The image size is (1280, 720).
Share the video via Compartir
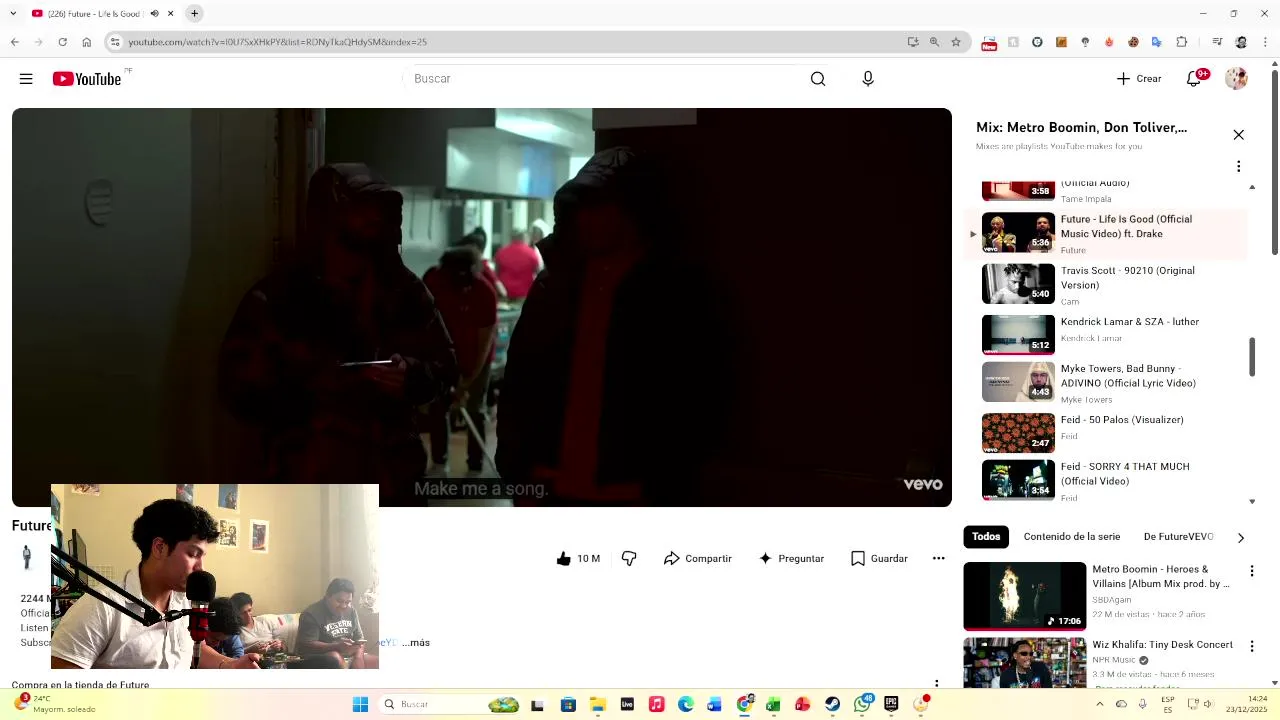pyautogui.click(x=698, y=559)
